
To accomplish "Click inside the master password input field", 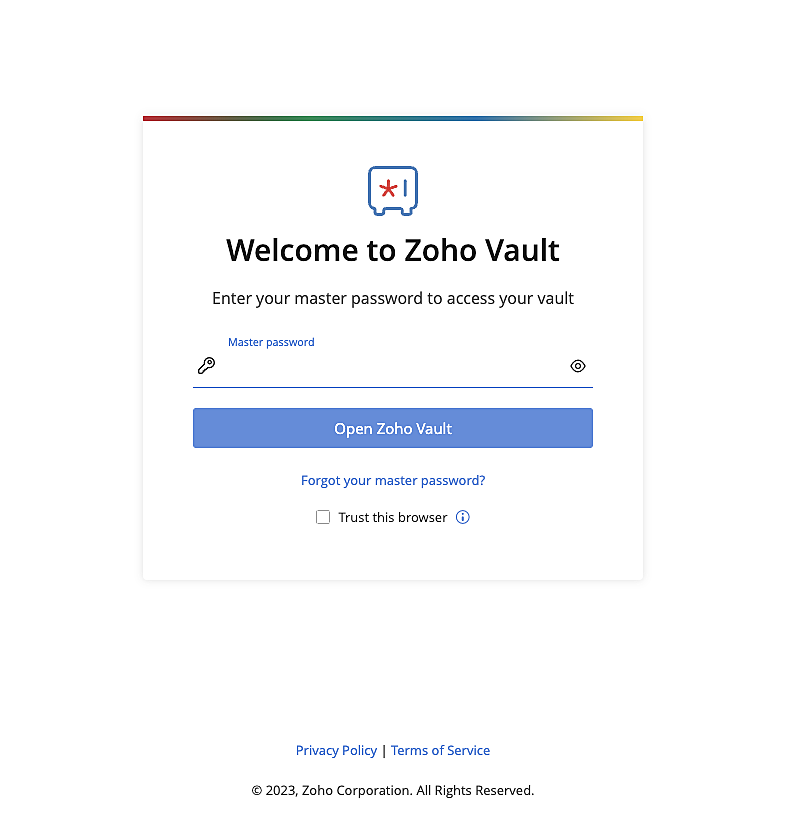I will point(390,366).
